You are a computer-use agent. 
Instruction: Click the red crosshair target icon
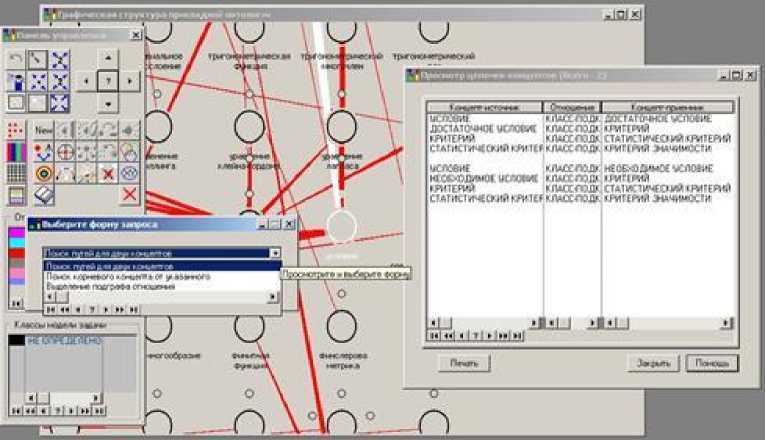point(65,152)
